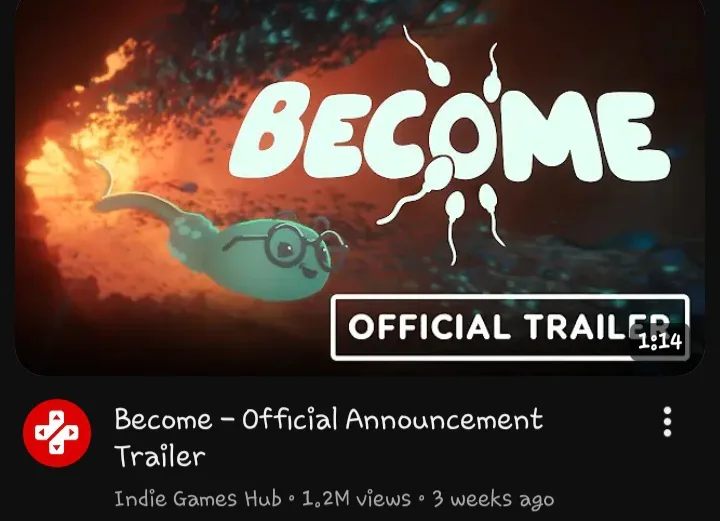Screen dimensions: 720x521
Task: Select the glasses-wearing tadpole character
Action: pyautogui.click(x=220, y=239)
